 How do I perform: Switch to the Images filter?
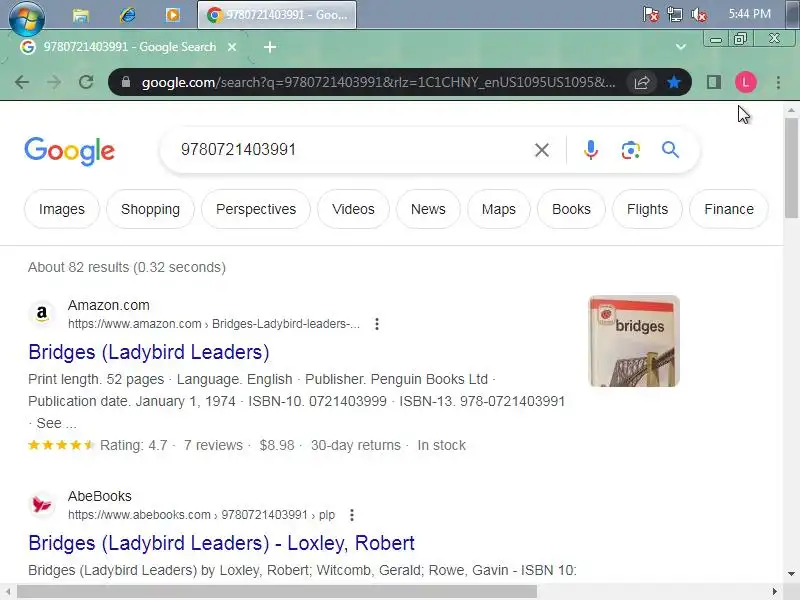tap(62, 209)
